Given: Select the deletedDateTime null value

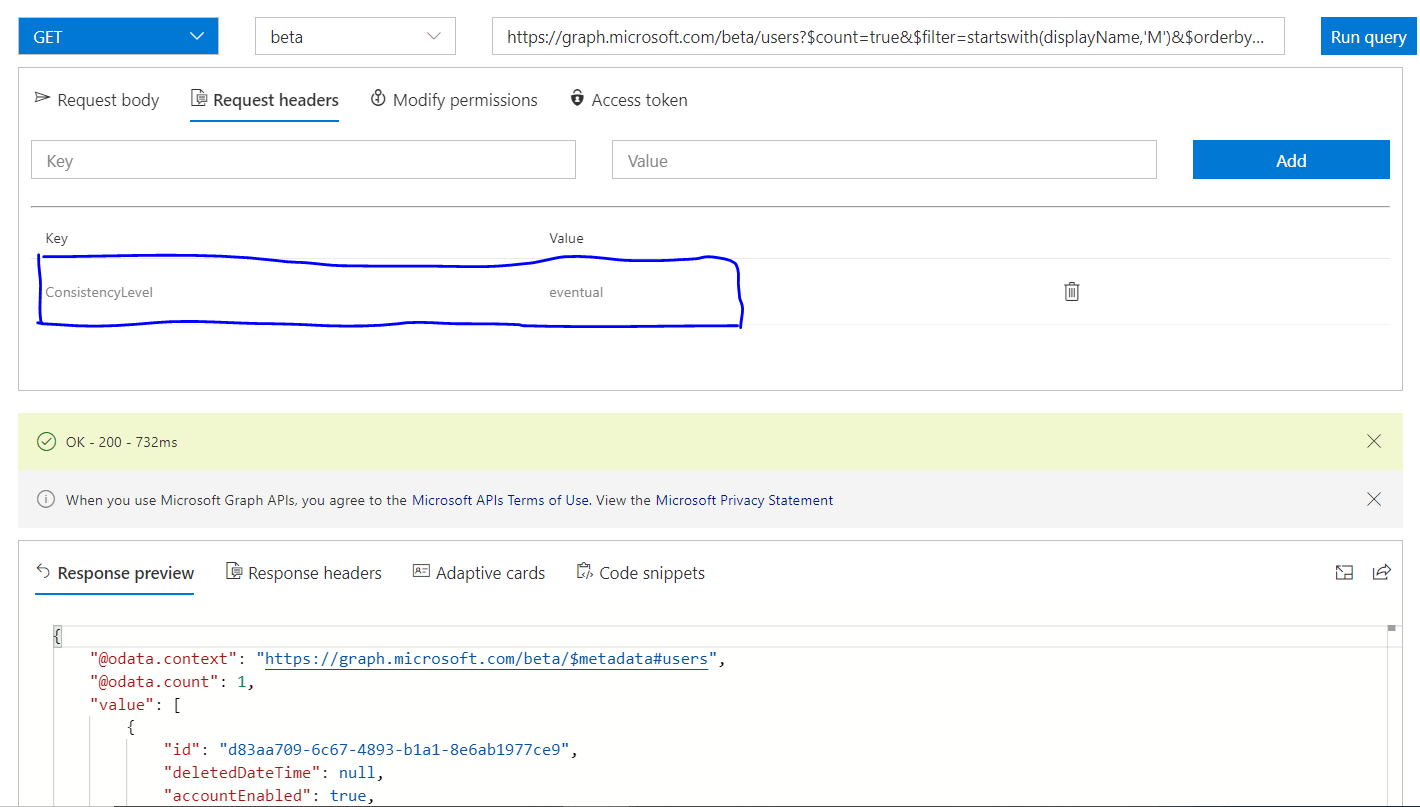Looking at the screenshot, I should coord(356,772).
